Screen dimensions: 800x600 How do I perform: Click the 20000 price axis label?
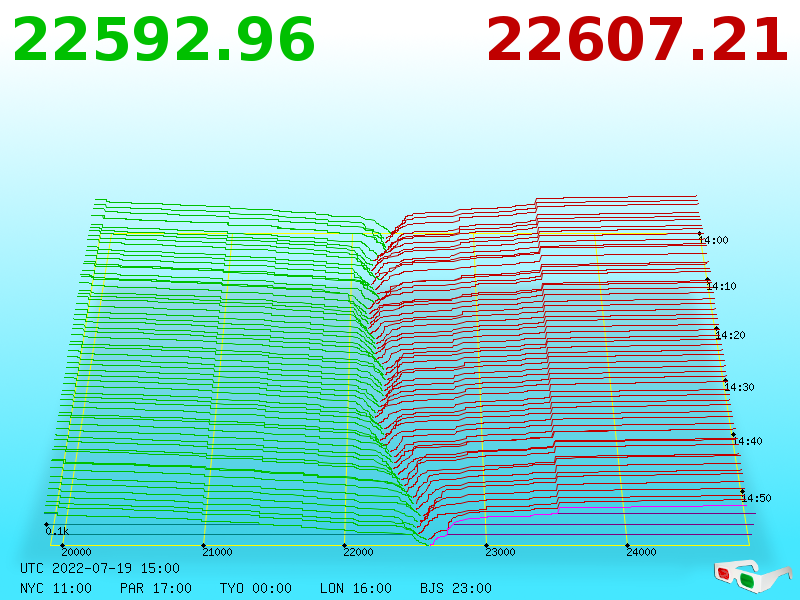[x=76, y=552]
